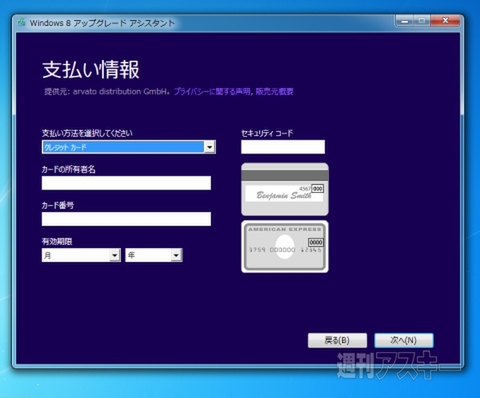Click the セキュリティ コード label

(x=267, y=133)
